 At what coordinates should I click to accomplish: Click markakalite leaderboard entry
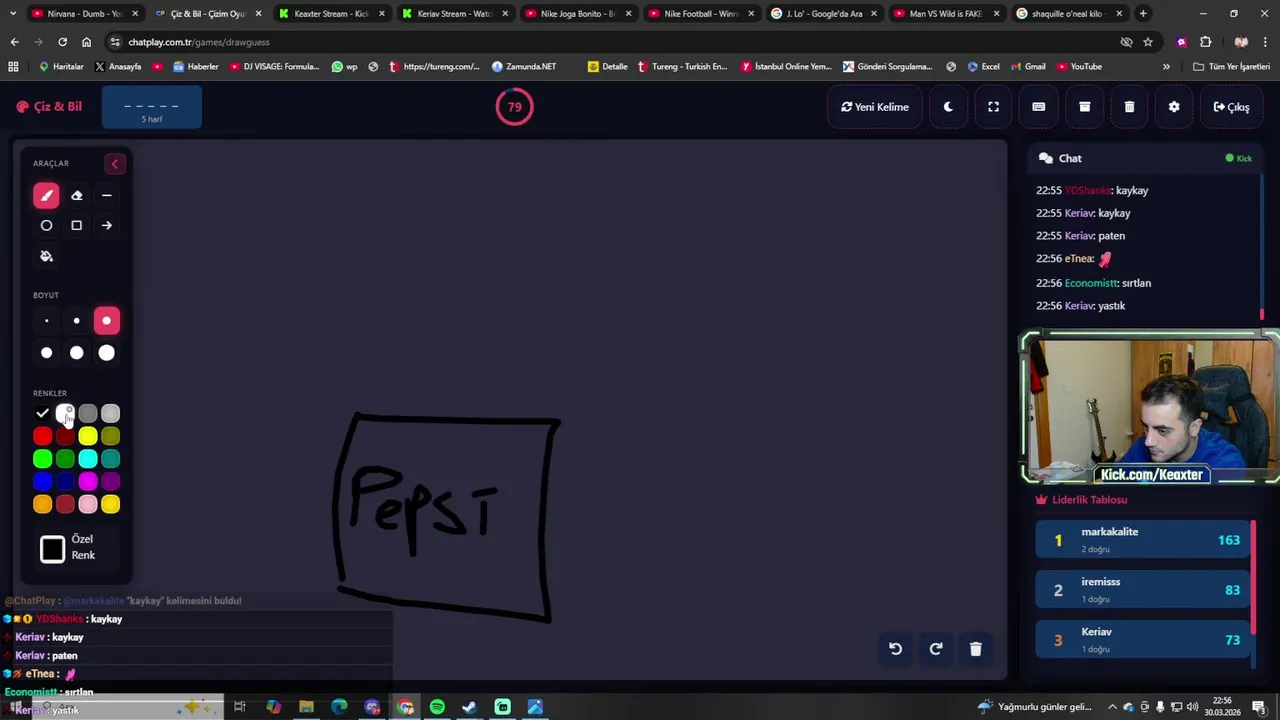click(1143, 540)
